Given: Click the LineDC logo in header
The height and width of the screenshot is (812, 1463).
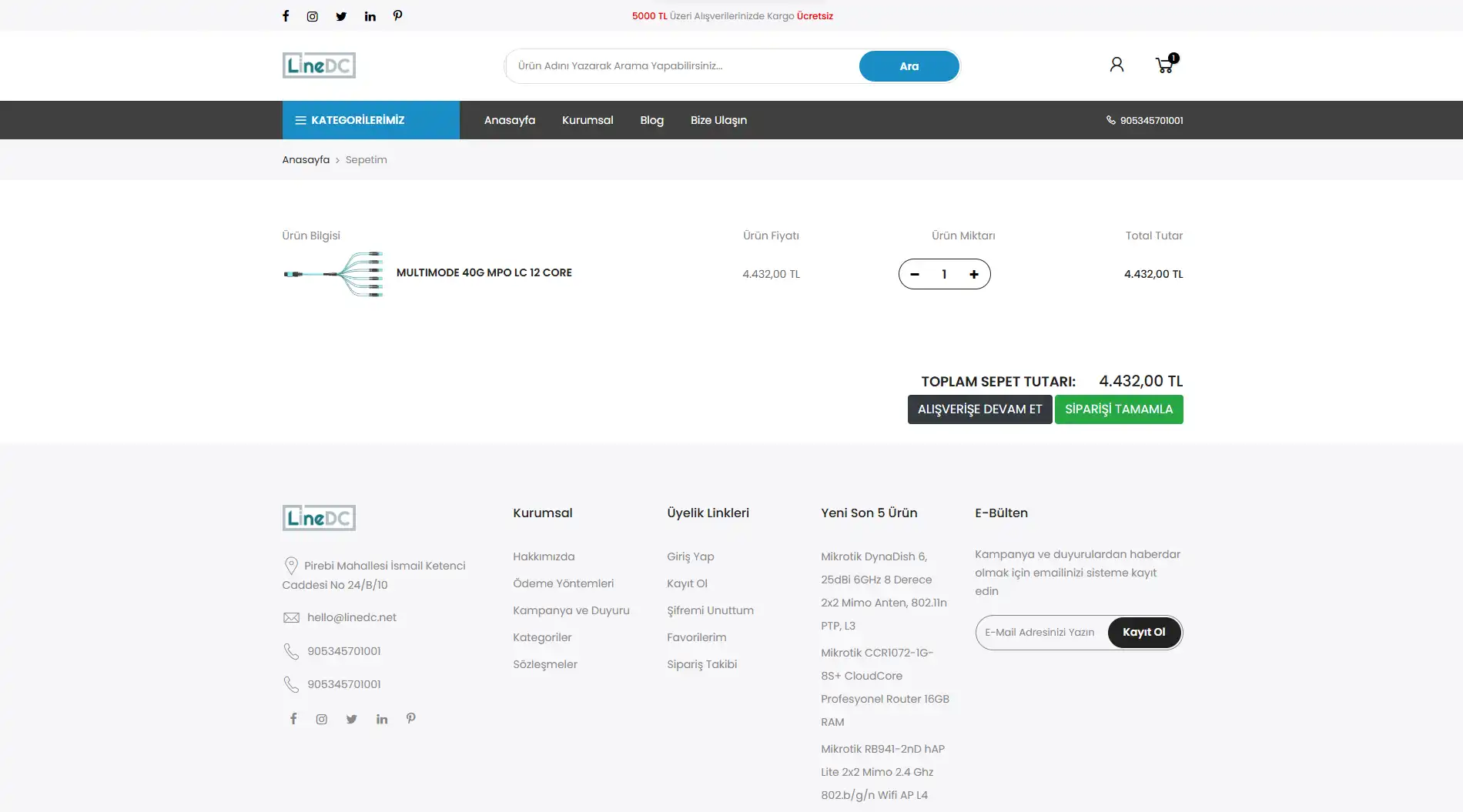Looking at the screenshot, I should point(319,65).
